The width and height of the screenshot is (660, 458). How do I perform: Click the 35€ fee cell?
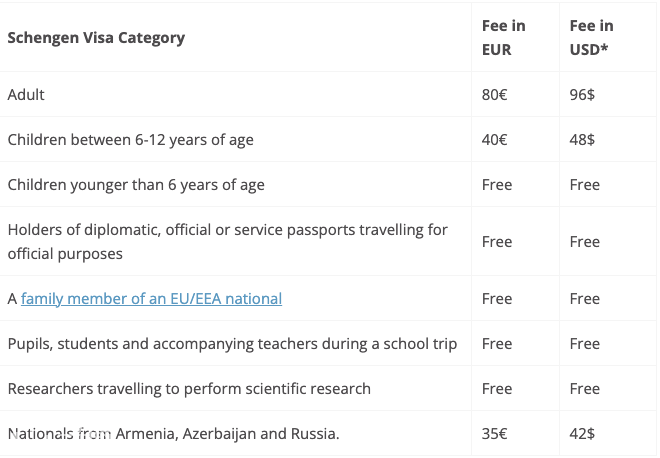pos(495,434)
